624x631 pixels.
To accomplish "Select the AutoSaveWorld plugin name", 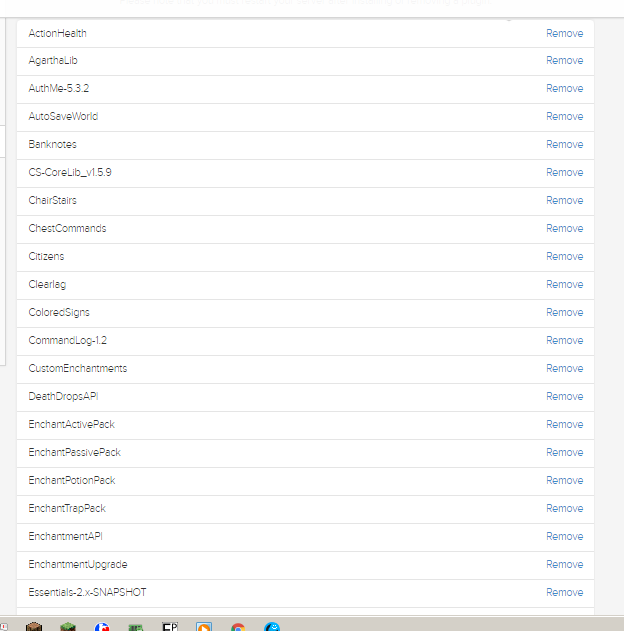I will point(63,116).
